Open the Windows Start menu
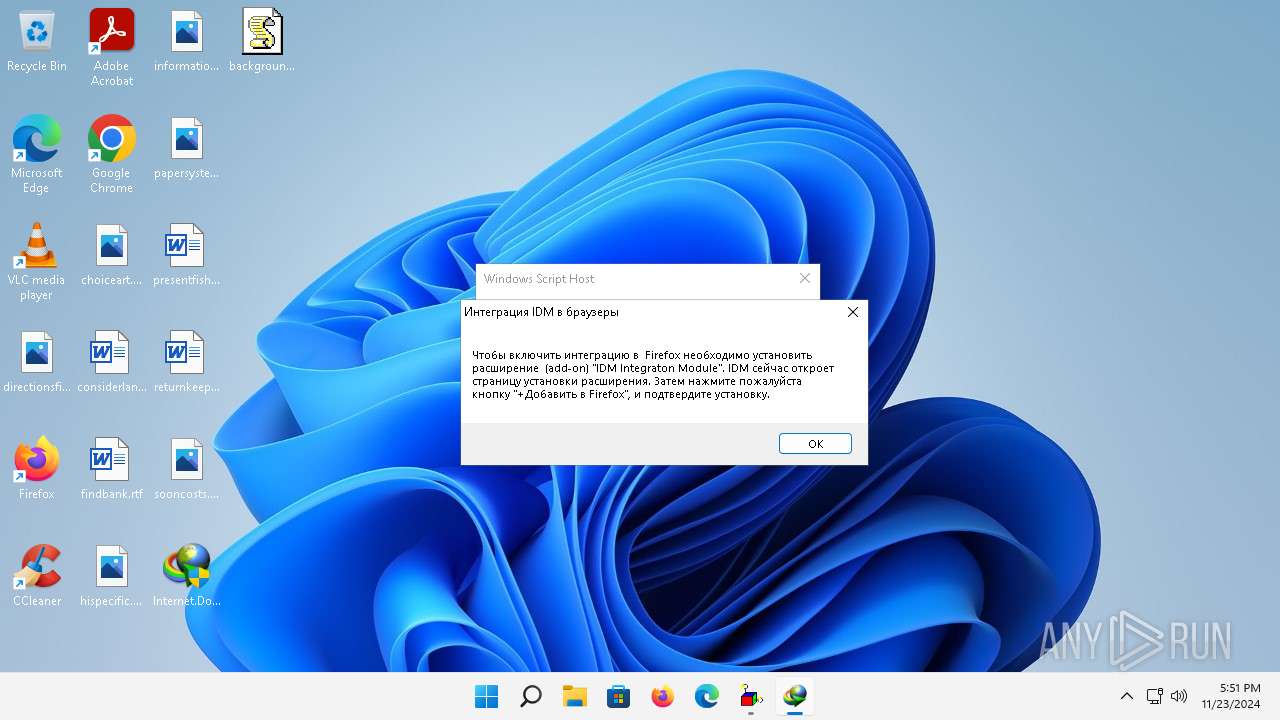1280x720 pixels. (487, 696)
